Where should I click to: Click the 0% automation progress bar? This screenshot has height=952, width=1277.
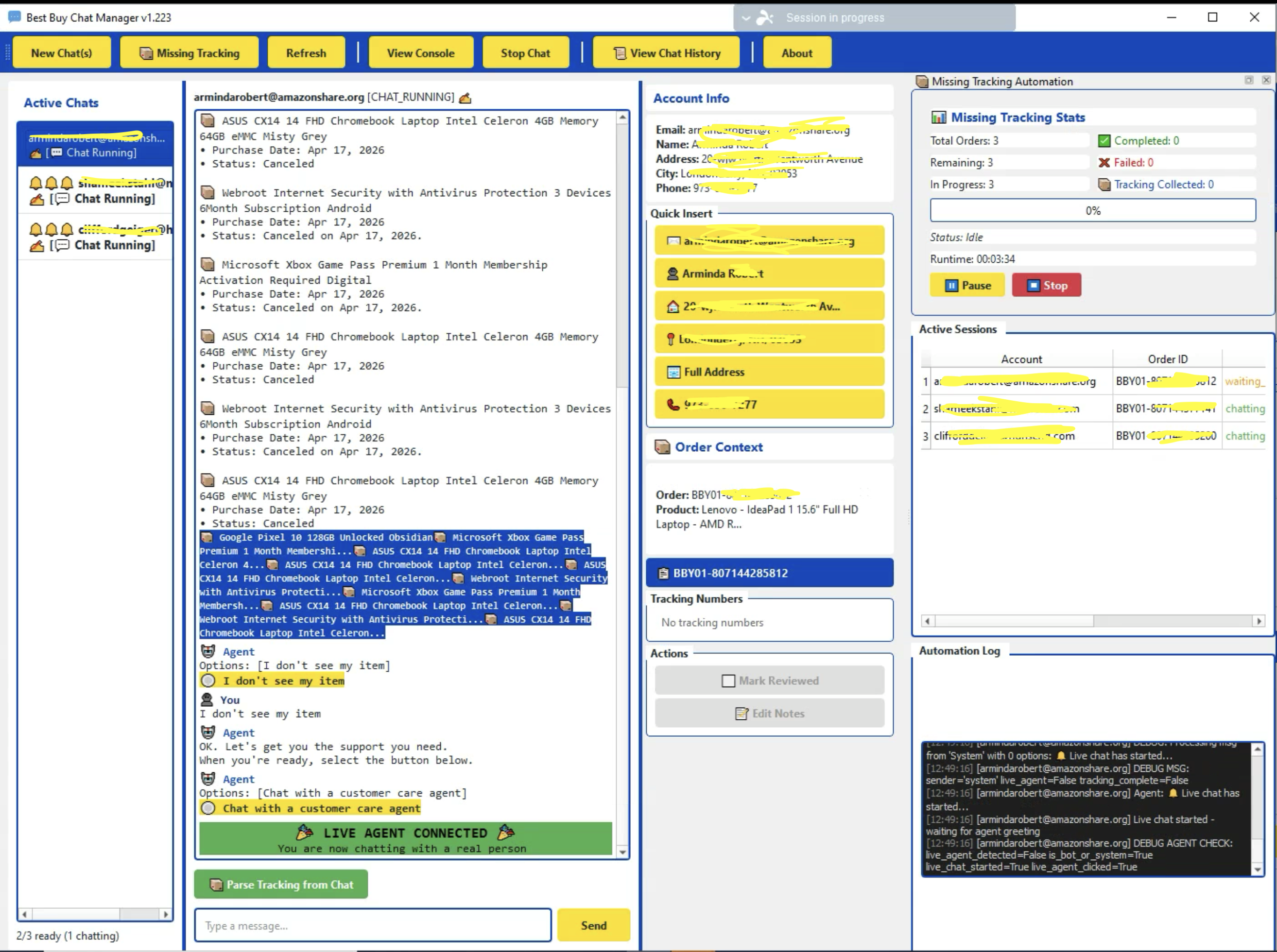[x=1092, y=210]
